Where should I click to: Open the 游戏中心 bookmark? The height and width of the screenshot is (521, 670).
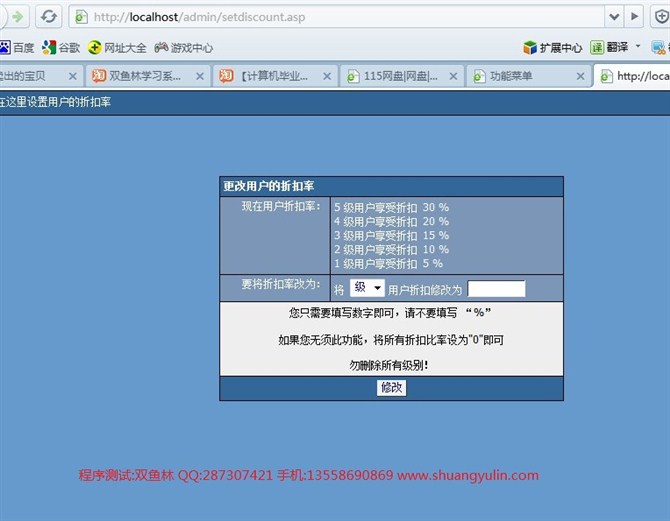(x=183, y=47)
